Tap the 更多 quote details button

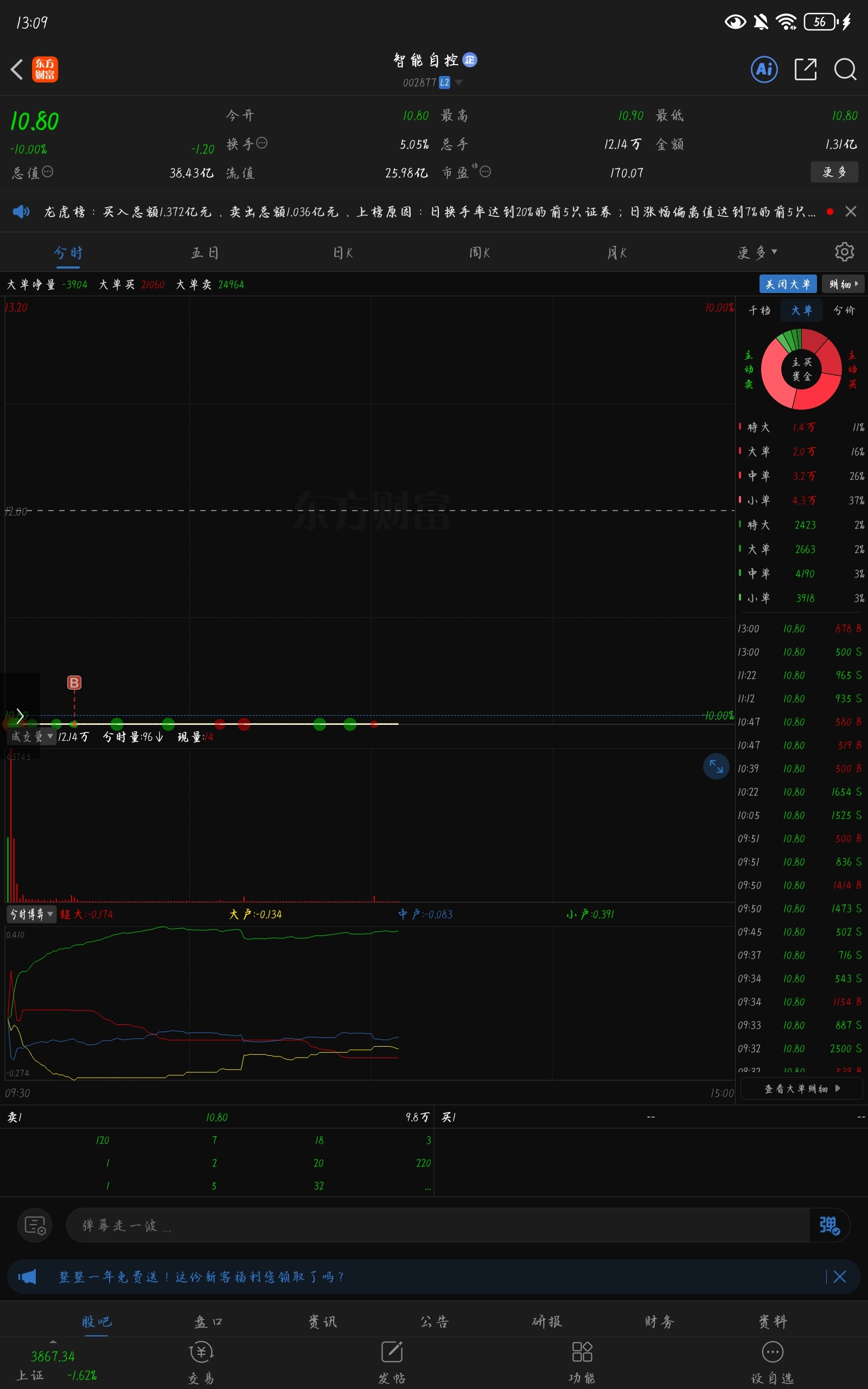pos(834,172)
